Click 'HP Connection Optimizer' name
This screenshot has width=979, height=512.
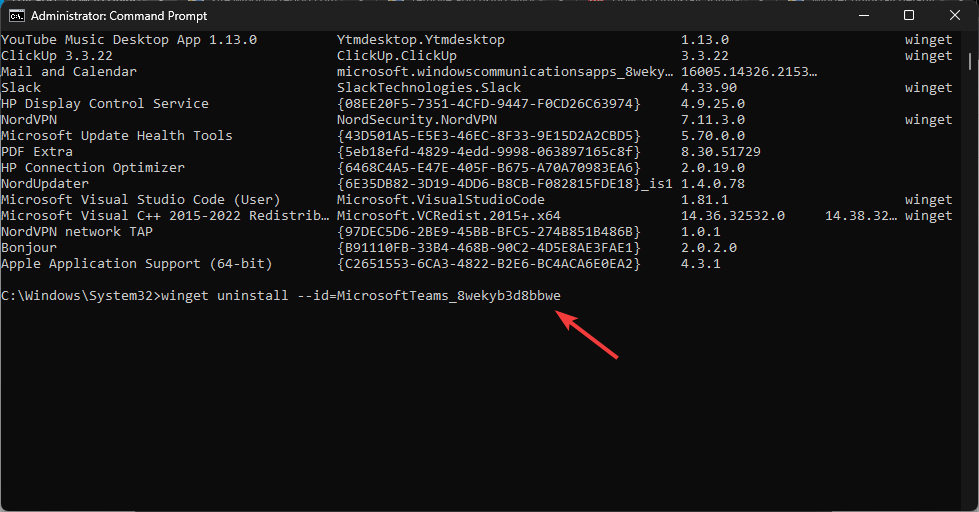click(92, 168)
